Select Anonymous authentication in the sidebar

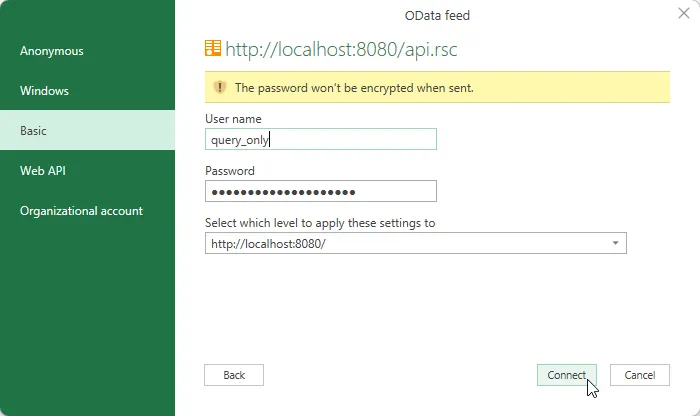52,51
